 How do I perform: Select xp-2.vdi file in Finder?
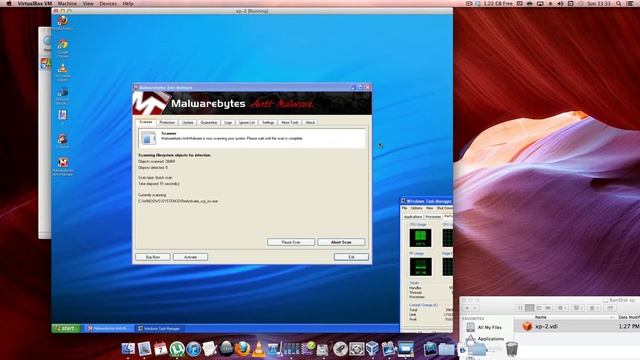[577, 326]
